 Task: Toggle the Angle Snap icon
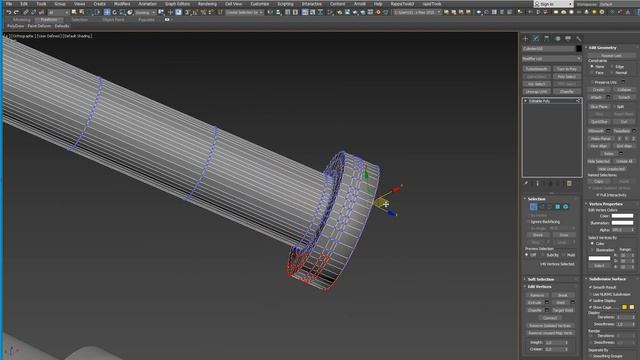(194, 12)
